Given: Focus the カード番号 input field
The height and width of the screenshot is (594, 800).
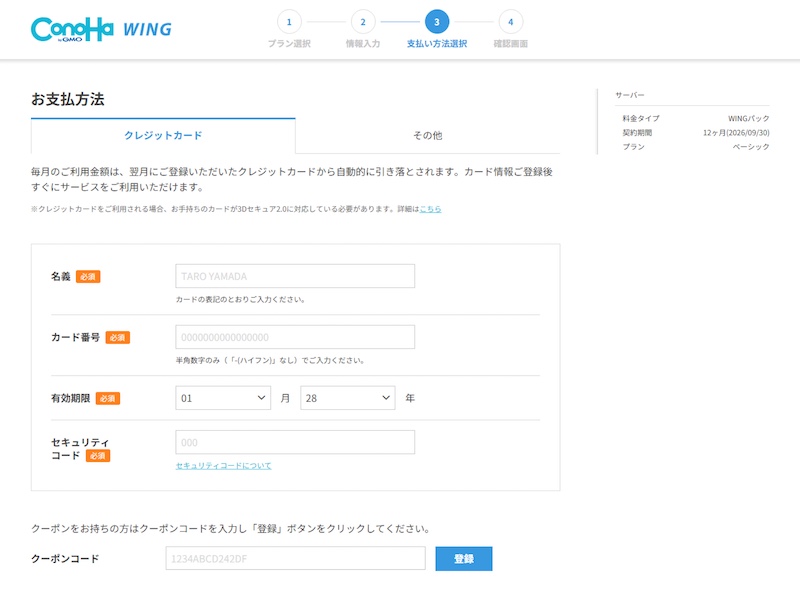Looking at the screenshot, I should point(295,337).
